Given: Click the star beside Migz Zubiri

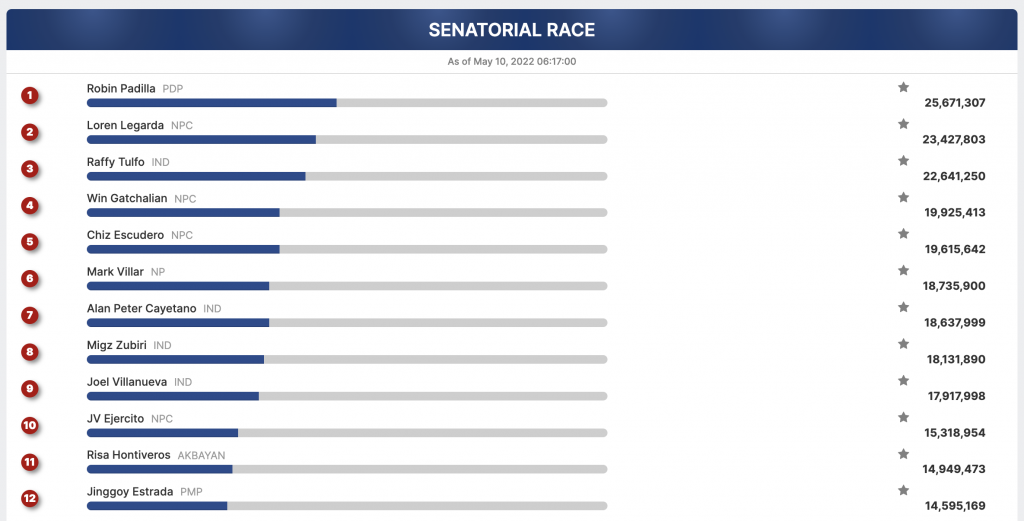Looking at the screenshot, I should click(x=903, y=343).
